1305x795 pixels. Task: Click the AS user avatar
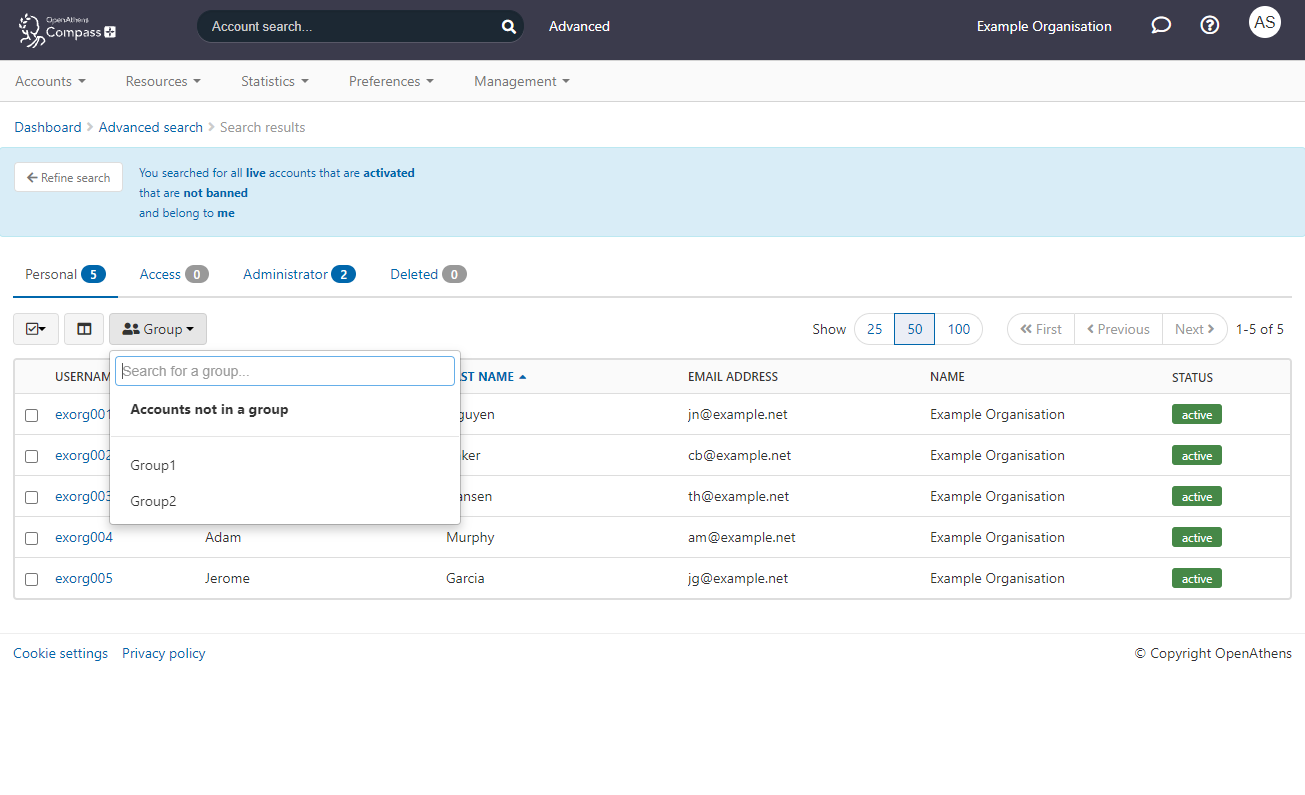(1264, 22)
